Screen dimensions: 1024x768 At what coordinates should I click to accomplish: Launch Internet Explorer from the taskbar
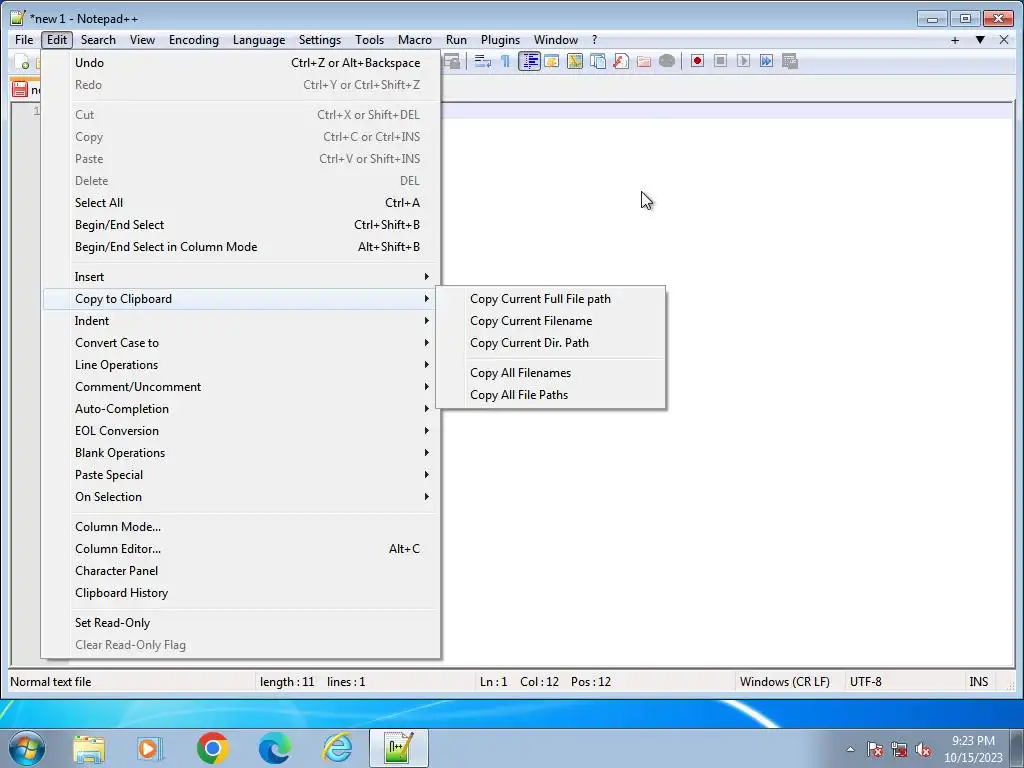pos(338,748)
